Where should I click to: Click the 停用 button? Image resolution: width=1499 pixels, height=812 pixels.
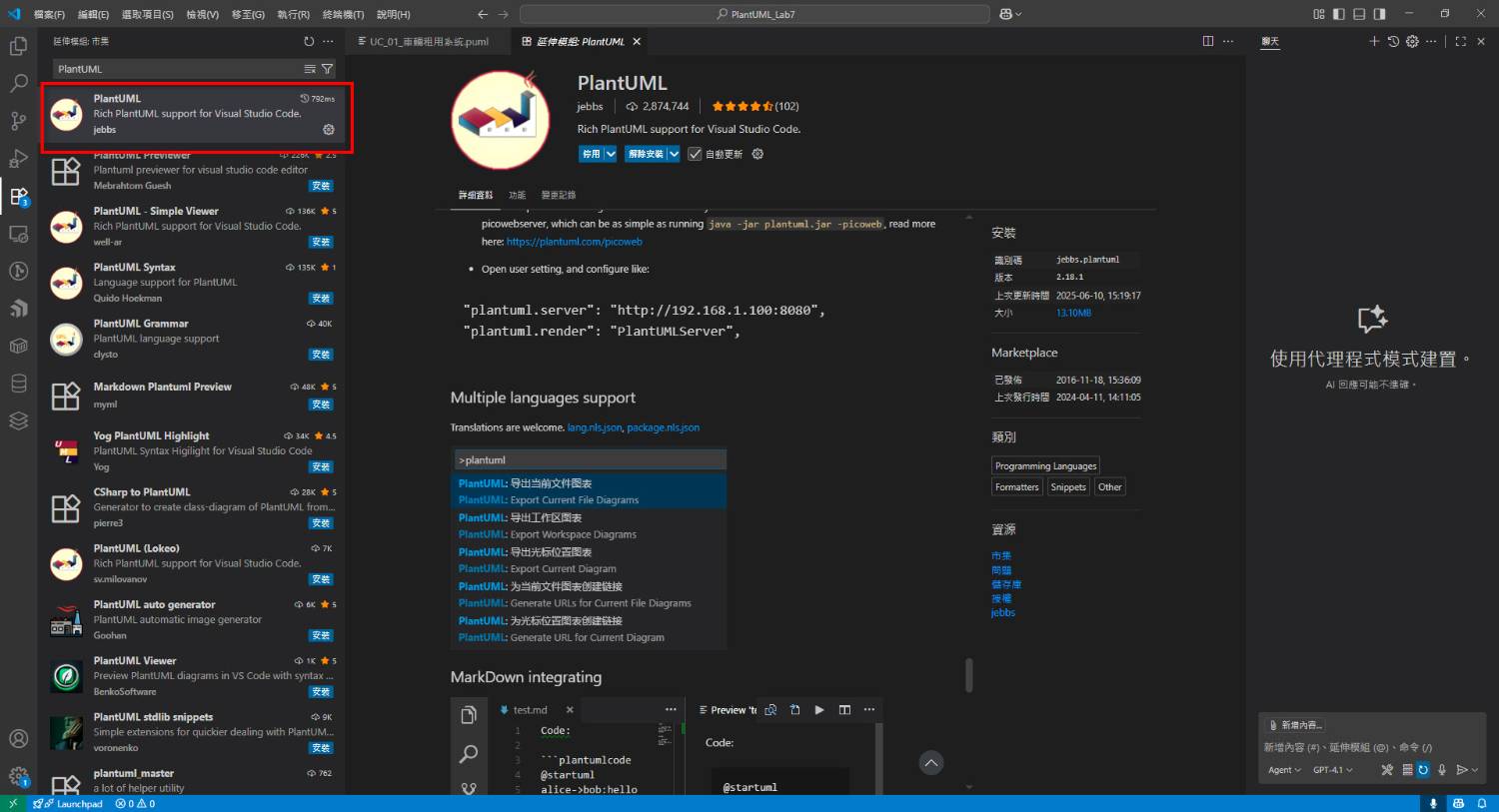pos(592,154)
